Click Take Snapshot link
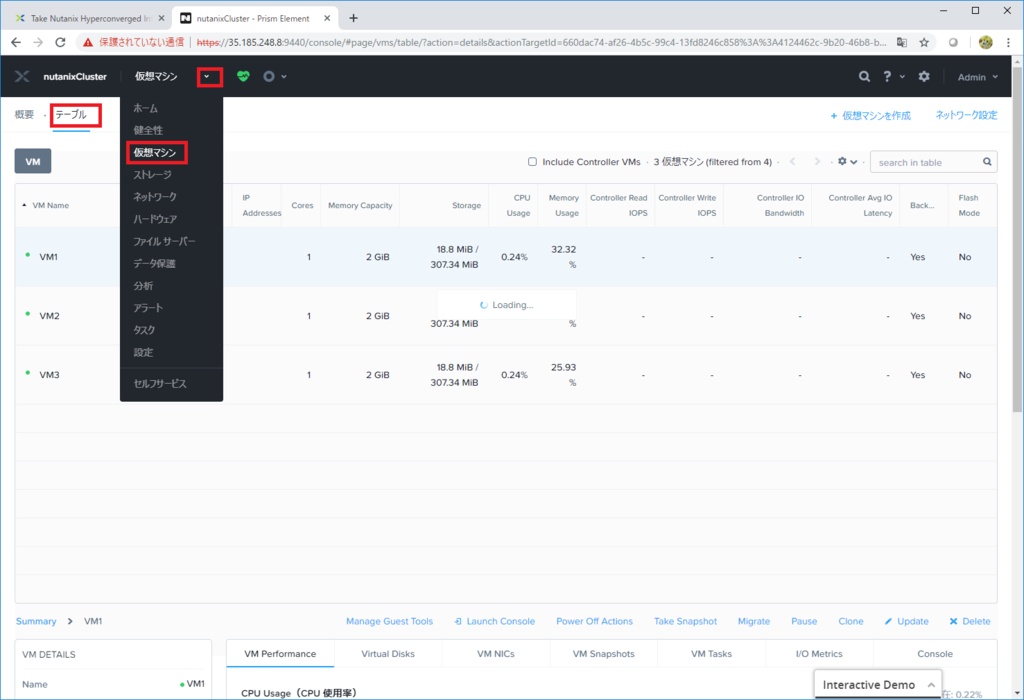 point(685,621)
